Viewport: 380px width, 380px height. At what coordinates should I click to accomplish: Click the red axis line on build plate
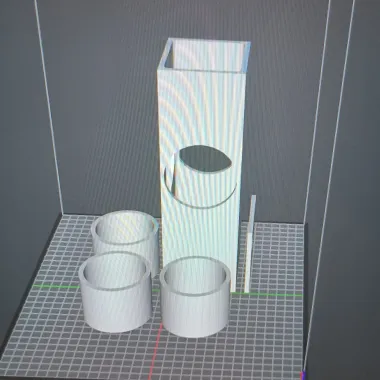[x=154, y=353]
